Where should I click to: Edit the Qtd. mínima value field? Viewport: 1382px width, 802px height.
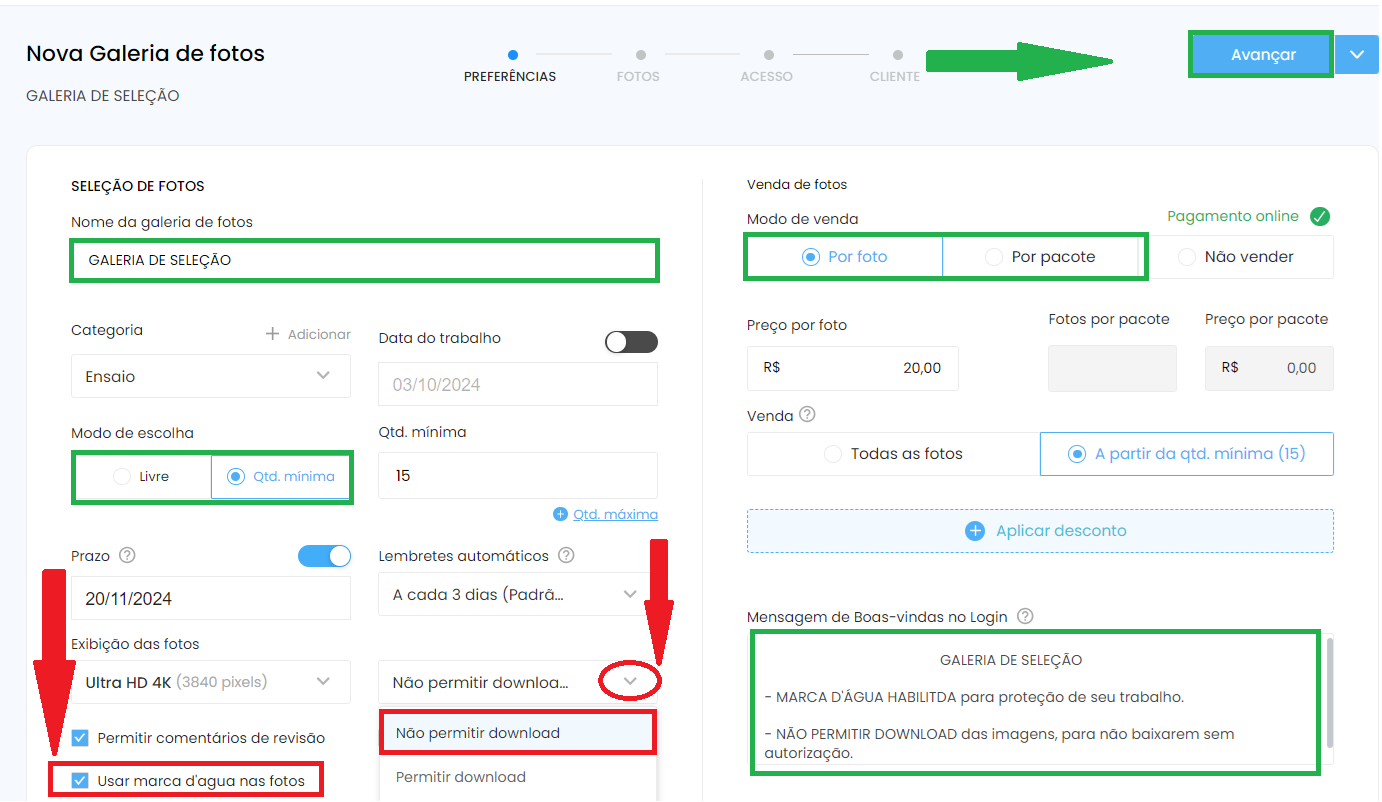coord(518,475)
